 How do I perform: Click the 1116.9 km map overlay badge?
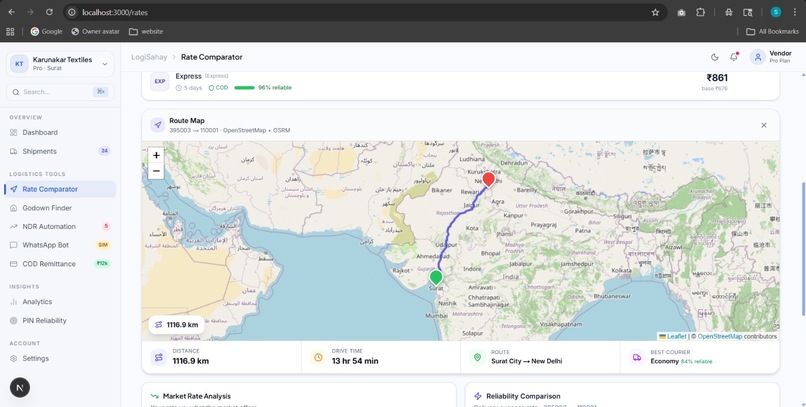(177, 325)
